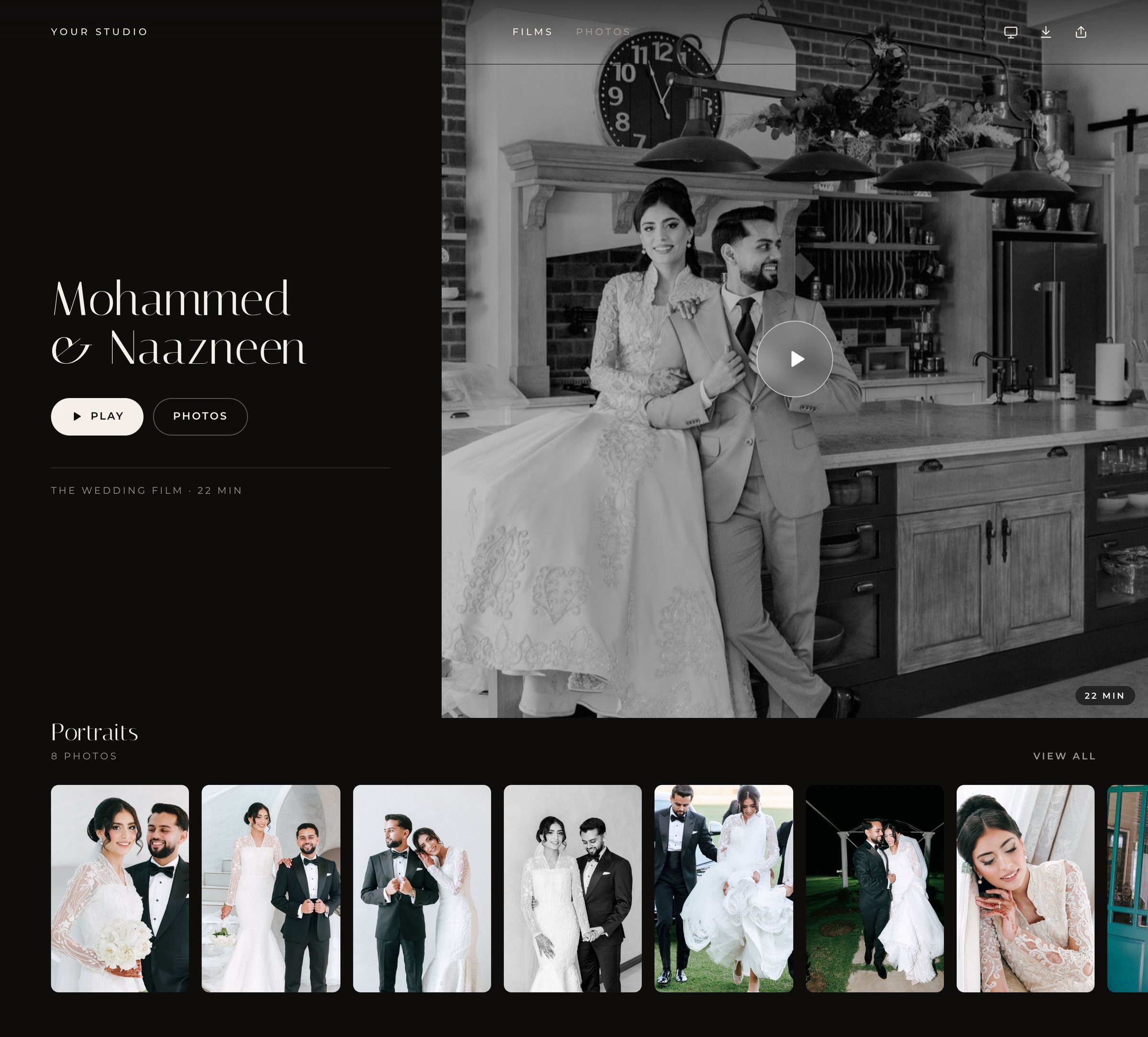Open the photo of the couple walking on grass
The image size is (1148, 1037).
(723, 888)
